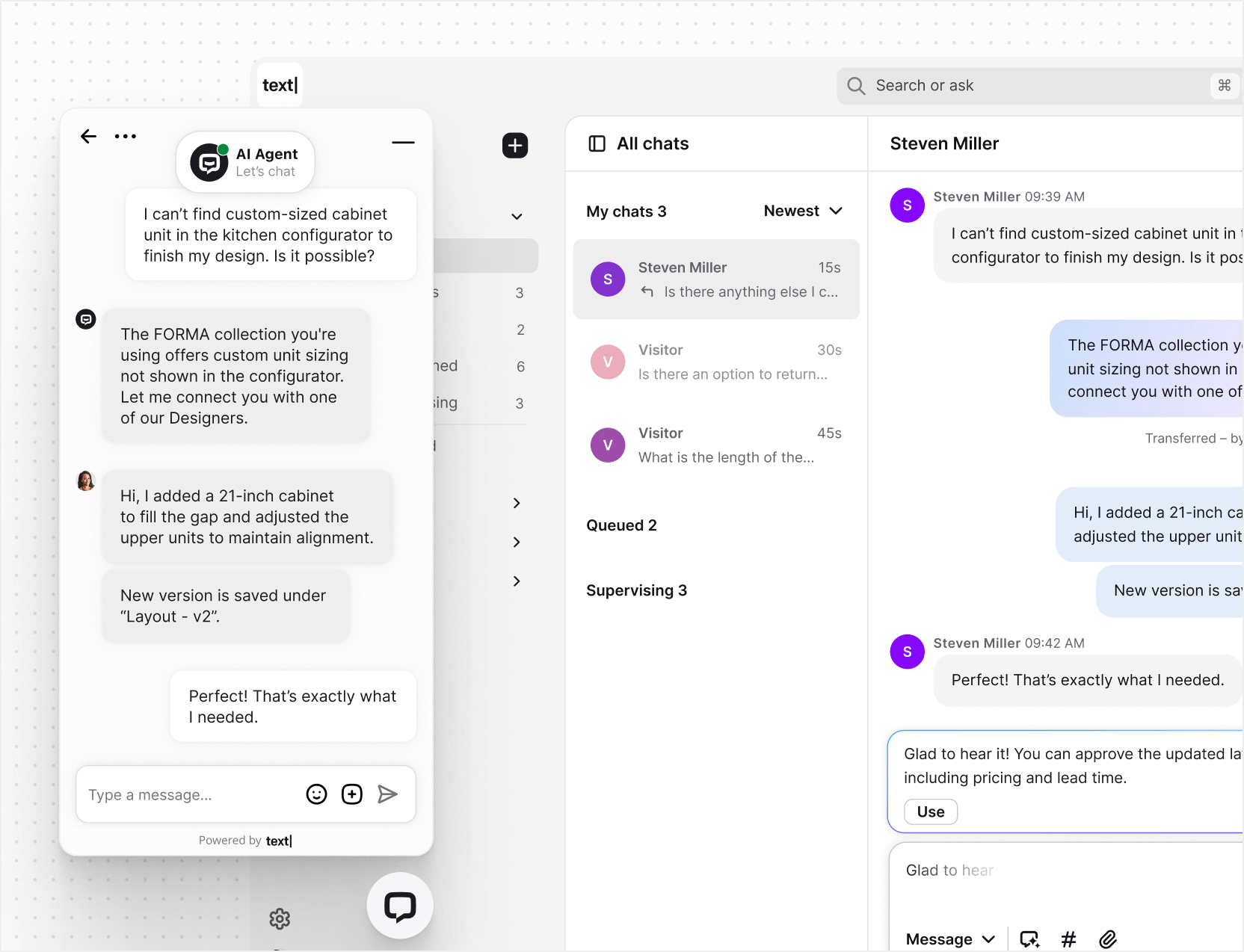Screen dimensions: 1244x952
Task: Open the settings gear icon
Action: tap(279, 918)
